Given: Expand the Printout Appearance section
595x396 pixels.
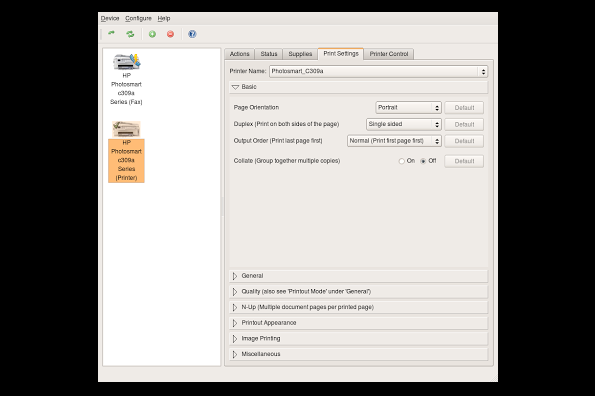Looking at the screenshot, I should coord(359,323).
